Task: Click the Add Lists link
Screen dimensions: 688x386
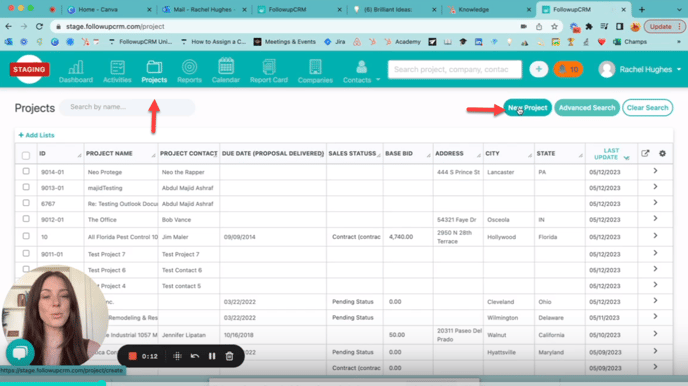Action: [x=36, y=135]
